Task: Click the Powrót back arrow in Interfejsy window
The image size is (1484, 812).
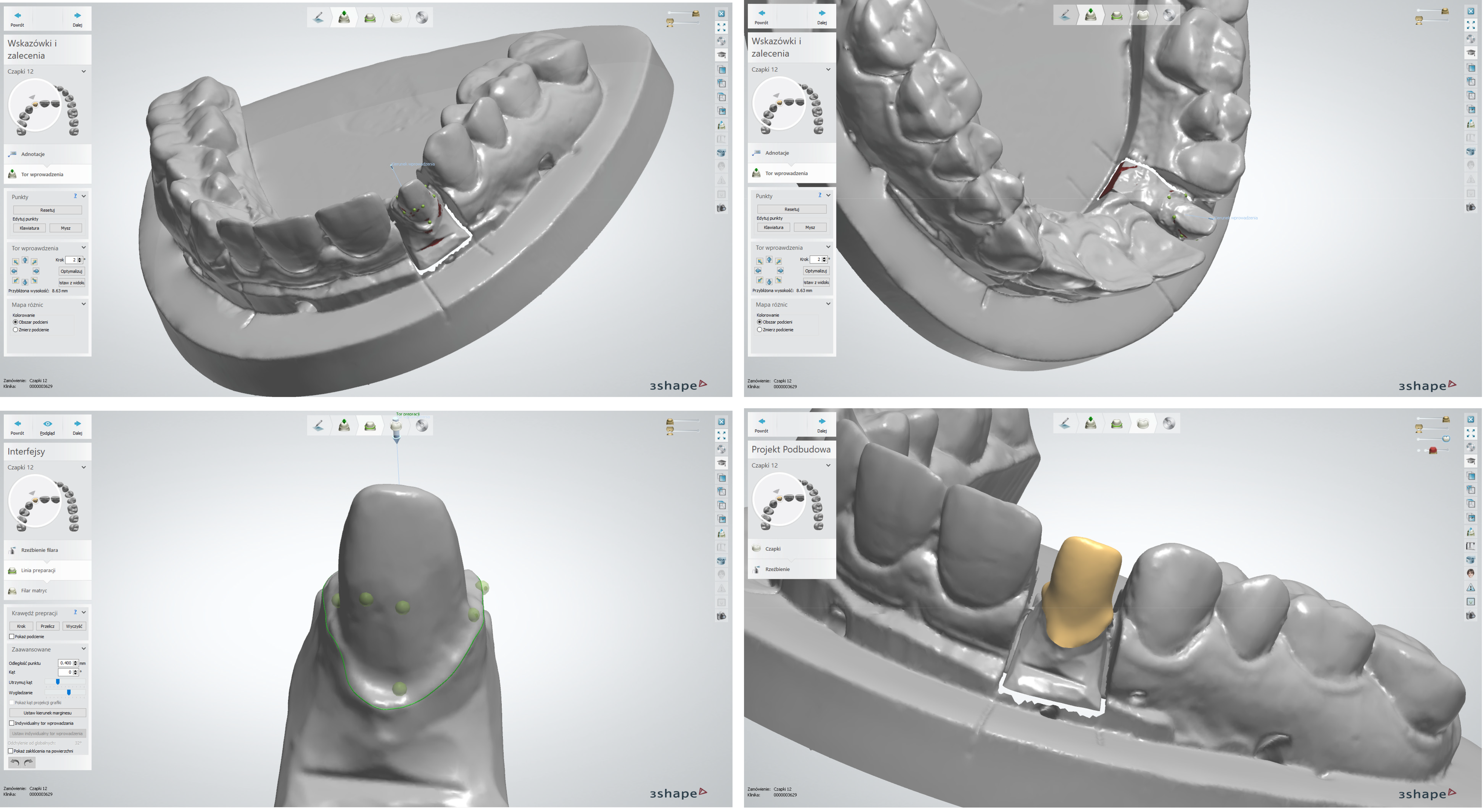Action: [17, 424]
